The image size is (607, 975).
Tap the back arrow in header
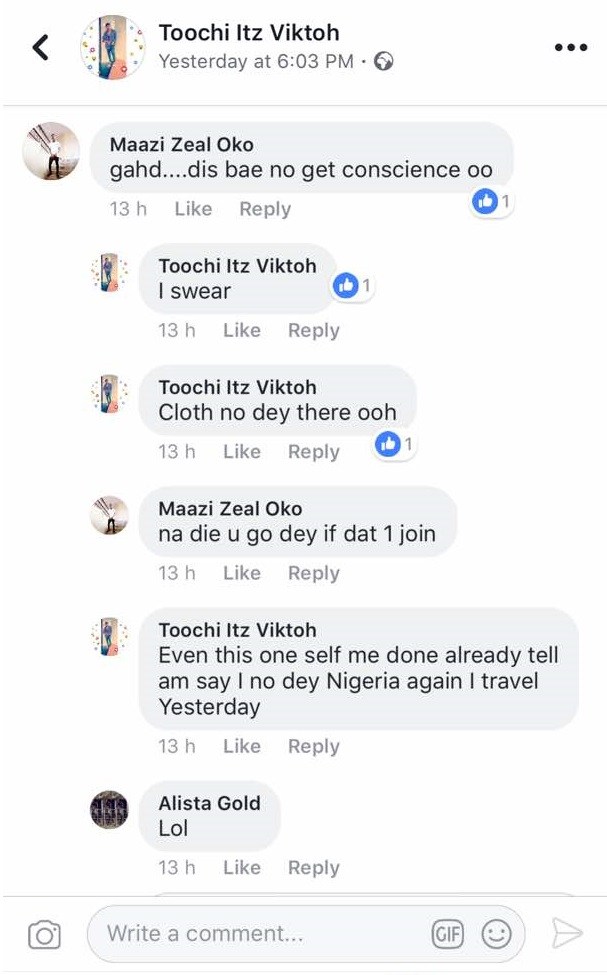(x=41, y=47)
